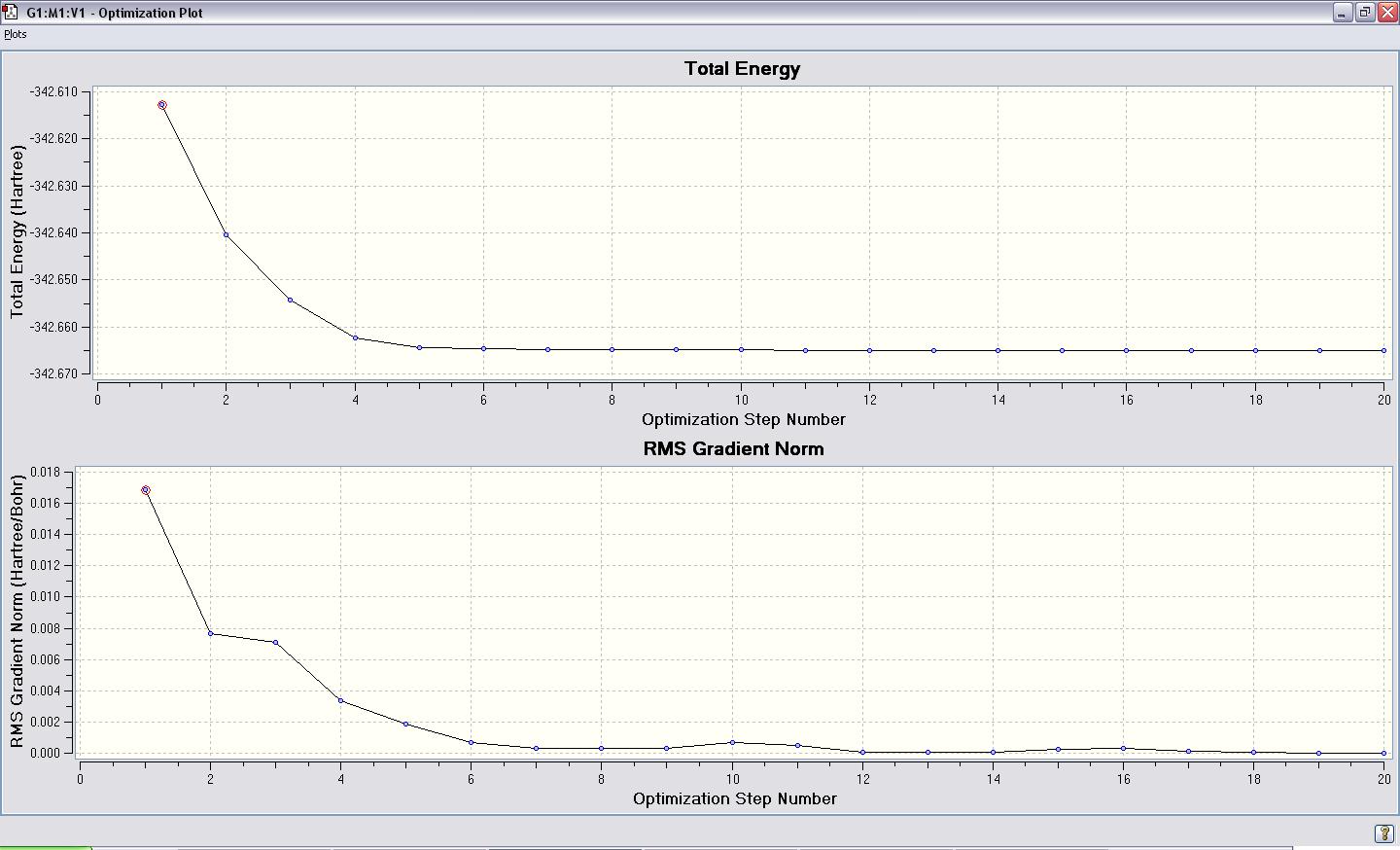The width and height of the screenshot is (1400, 850).
Task: Select step 12 point on Total Energy plot
Action: tap(869, 350)
